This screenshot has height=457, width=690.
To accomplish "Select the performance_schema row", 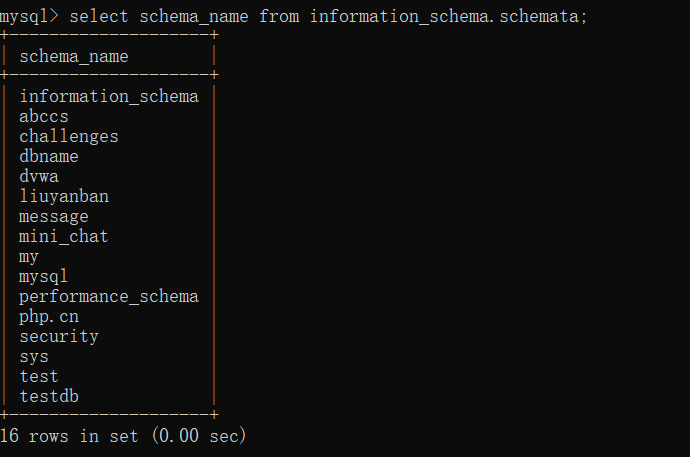I will tap(109, 296).
